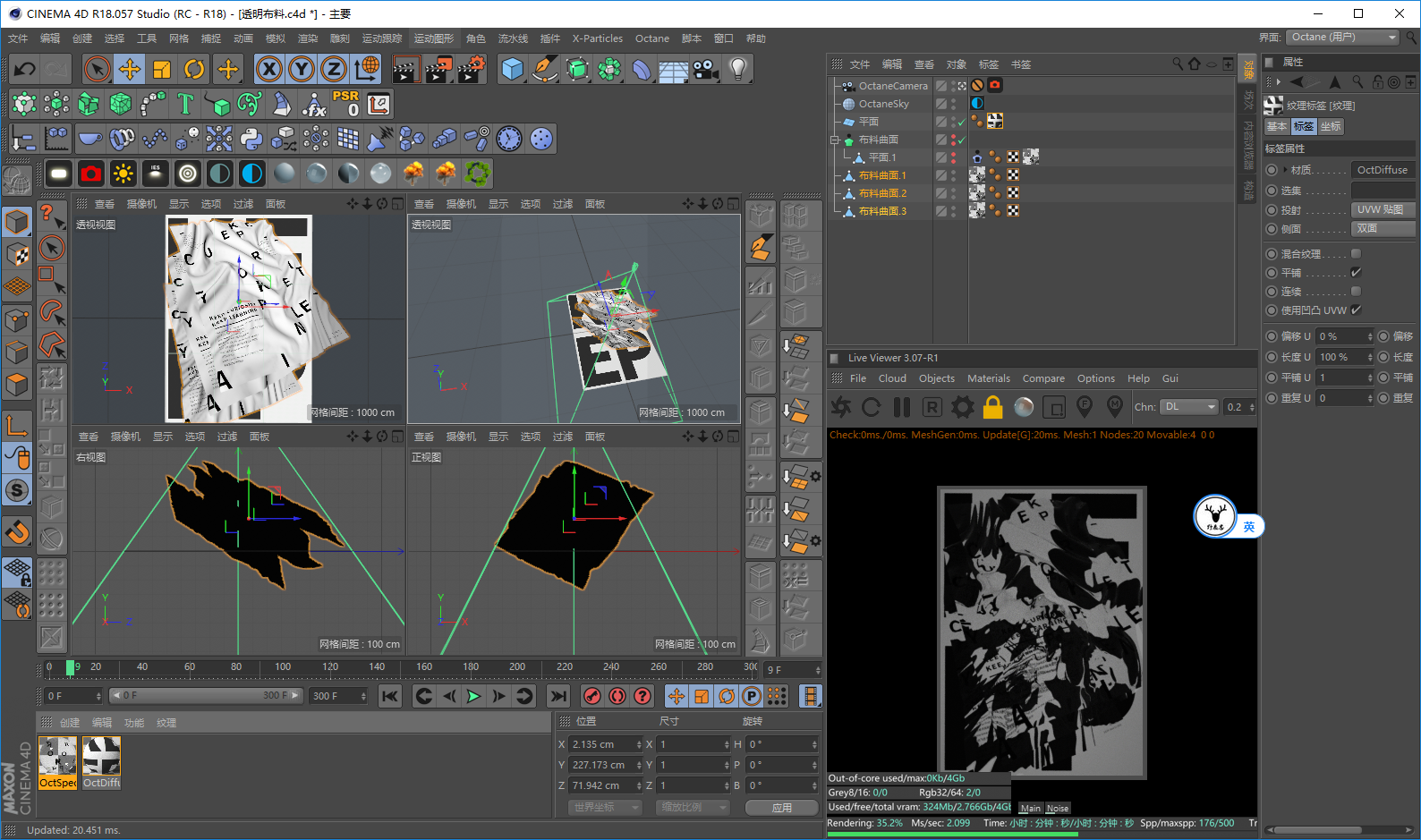Image resolution: width=1421 pixels, height=840 pixels.
Task: Open Live Viewer settings gear
Action: [x=962, y=407]
